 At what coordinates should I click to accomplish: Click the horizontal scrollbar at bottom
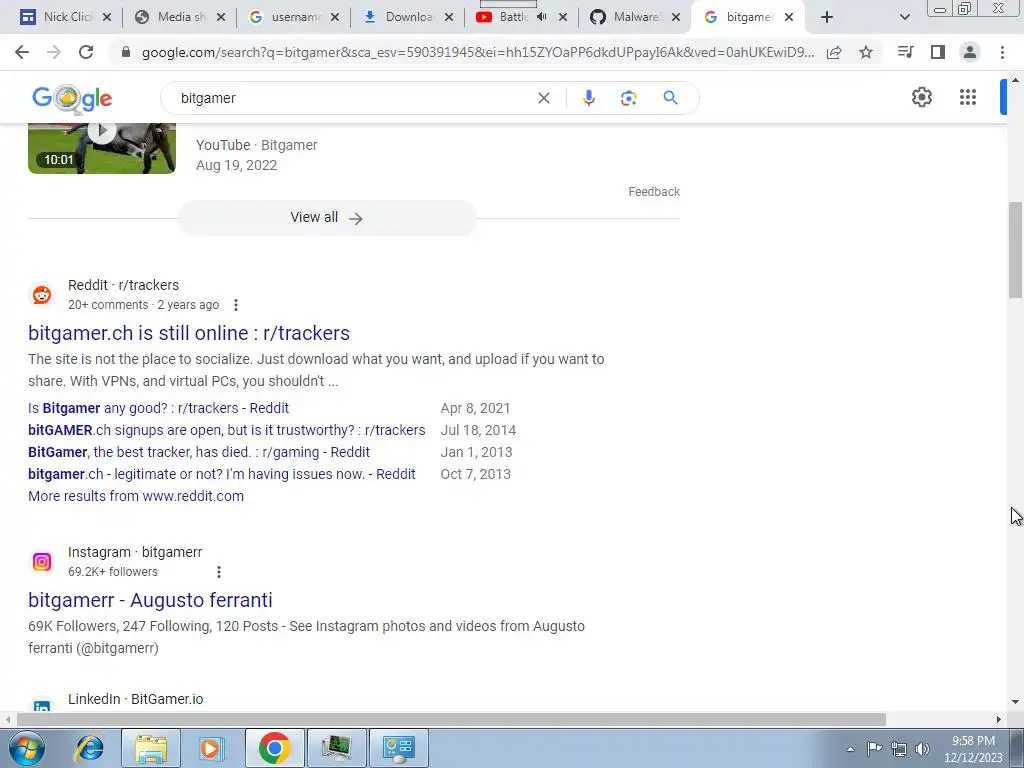(x=451, y=719)
